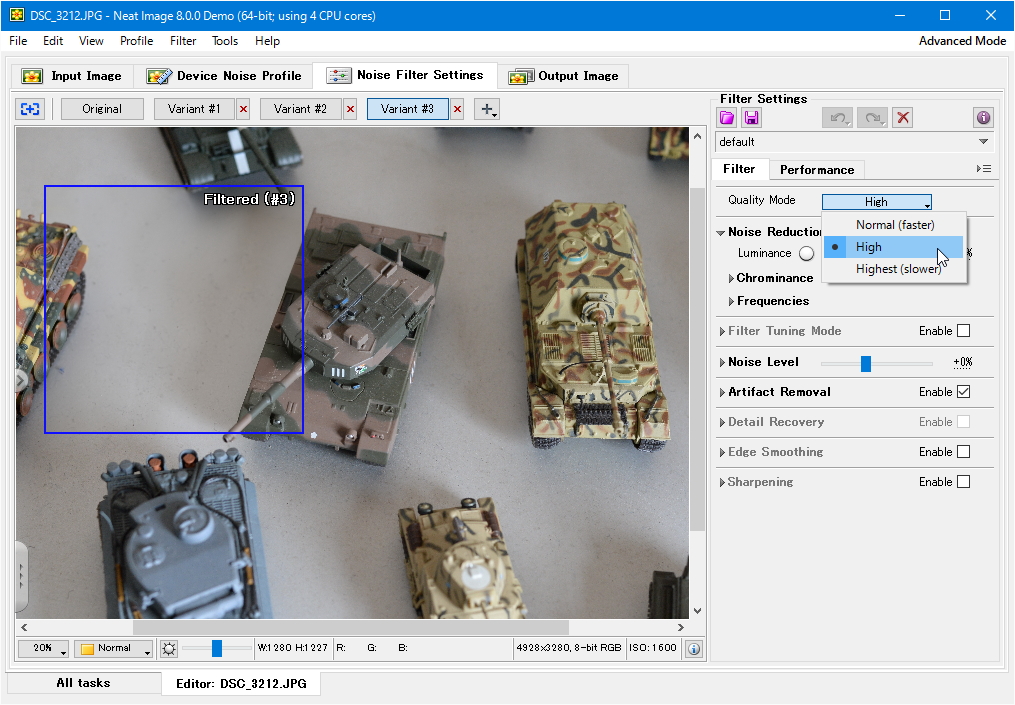The image size is (1015, 705).
Task: Close Variant #3 with its red X
Action: (x=457, y=109)
